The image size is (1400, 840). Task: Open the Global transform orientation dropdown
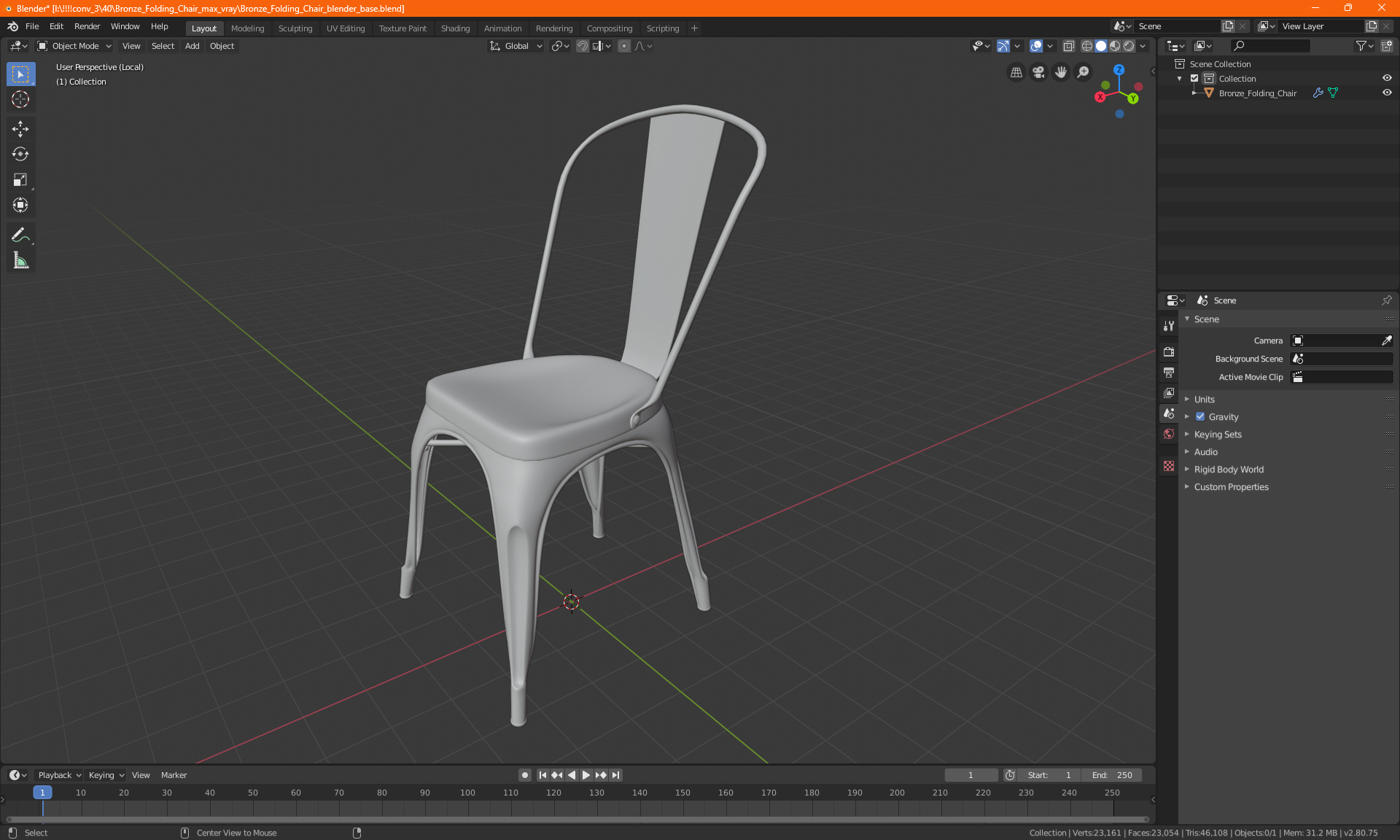pos(516,46)
